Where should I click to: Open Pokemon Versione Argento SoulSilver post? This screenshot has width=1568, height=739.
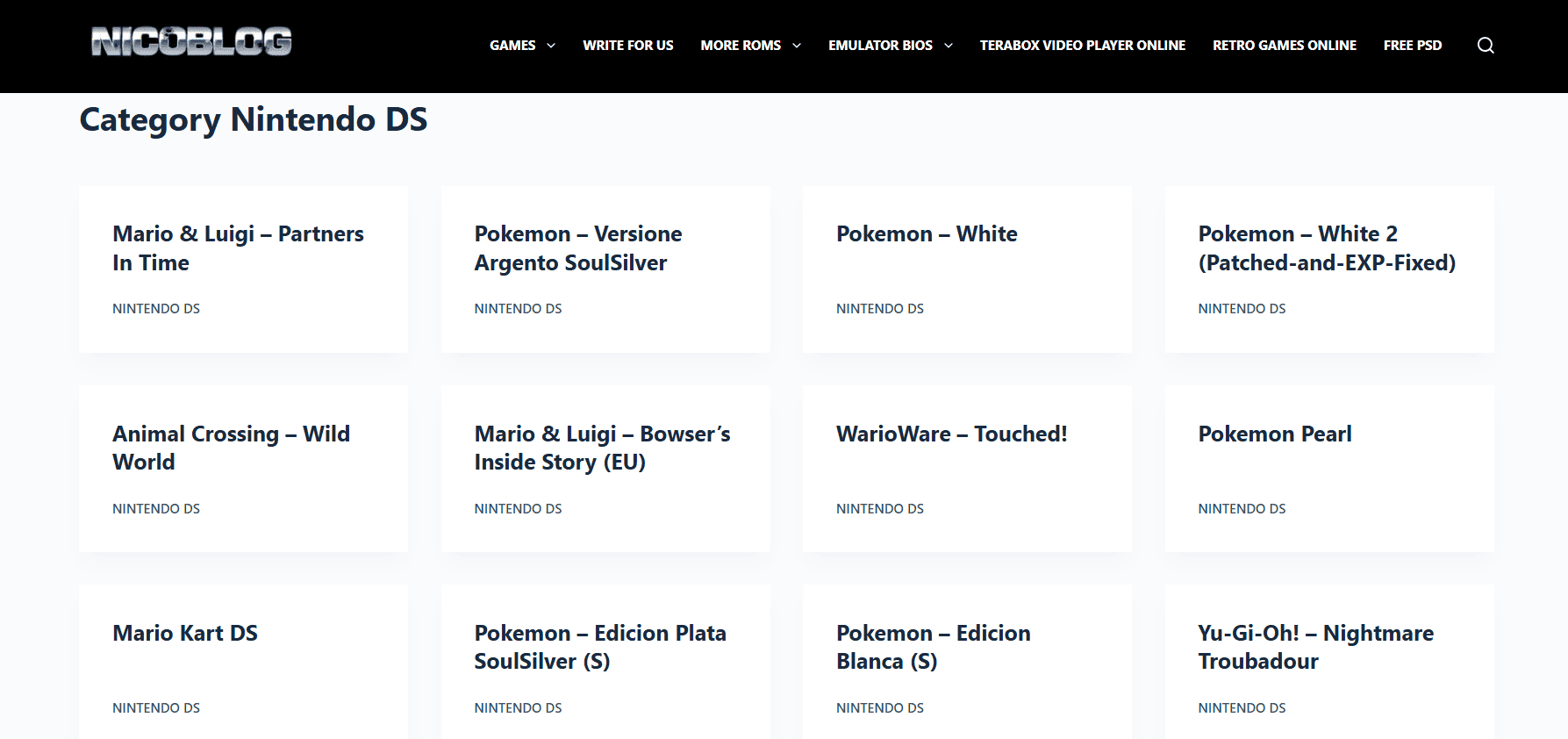pos(577,248)
